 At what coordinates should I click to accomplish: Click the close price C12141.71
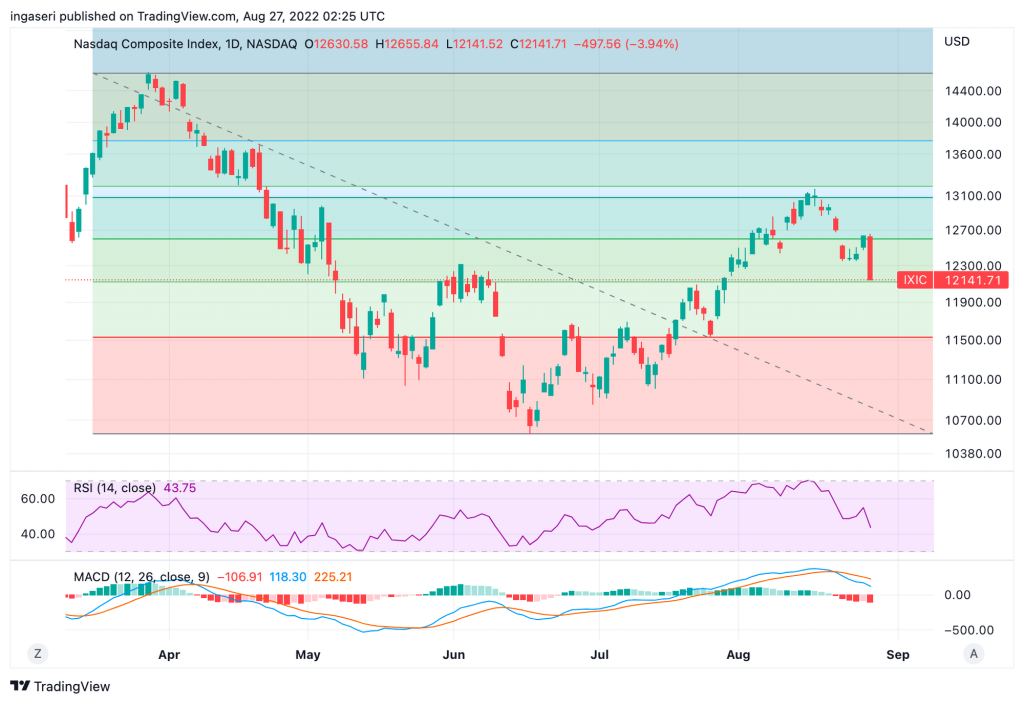pyautogui.click(x=538, y=44)
